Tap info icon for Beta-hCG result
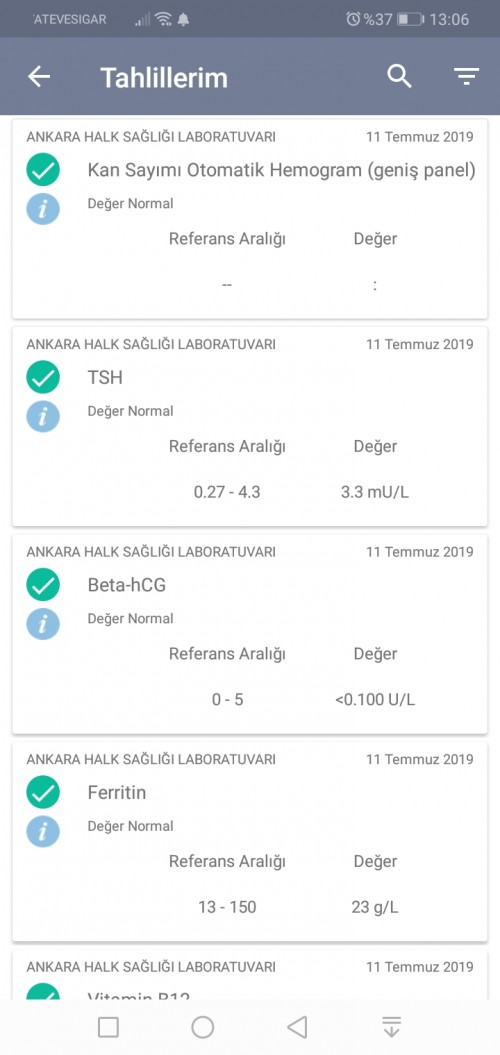Image resolution: width=500 pixels, height=1055 pixels. (43, 624)
